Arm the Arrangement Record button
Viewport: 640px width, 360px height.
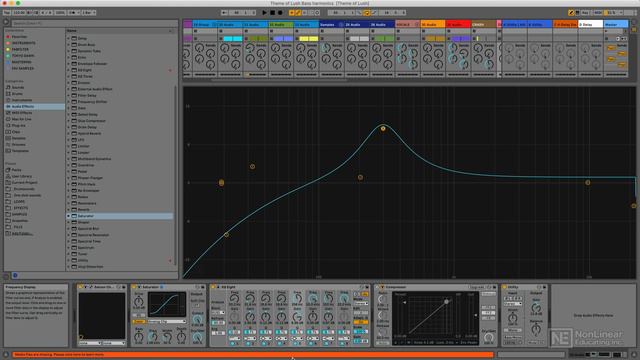[280, 13]
